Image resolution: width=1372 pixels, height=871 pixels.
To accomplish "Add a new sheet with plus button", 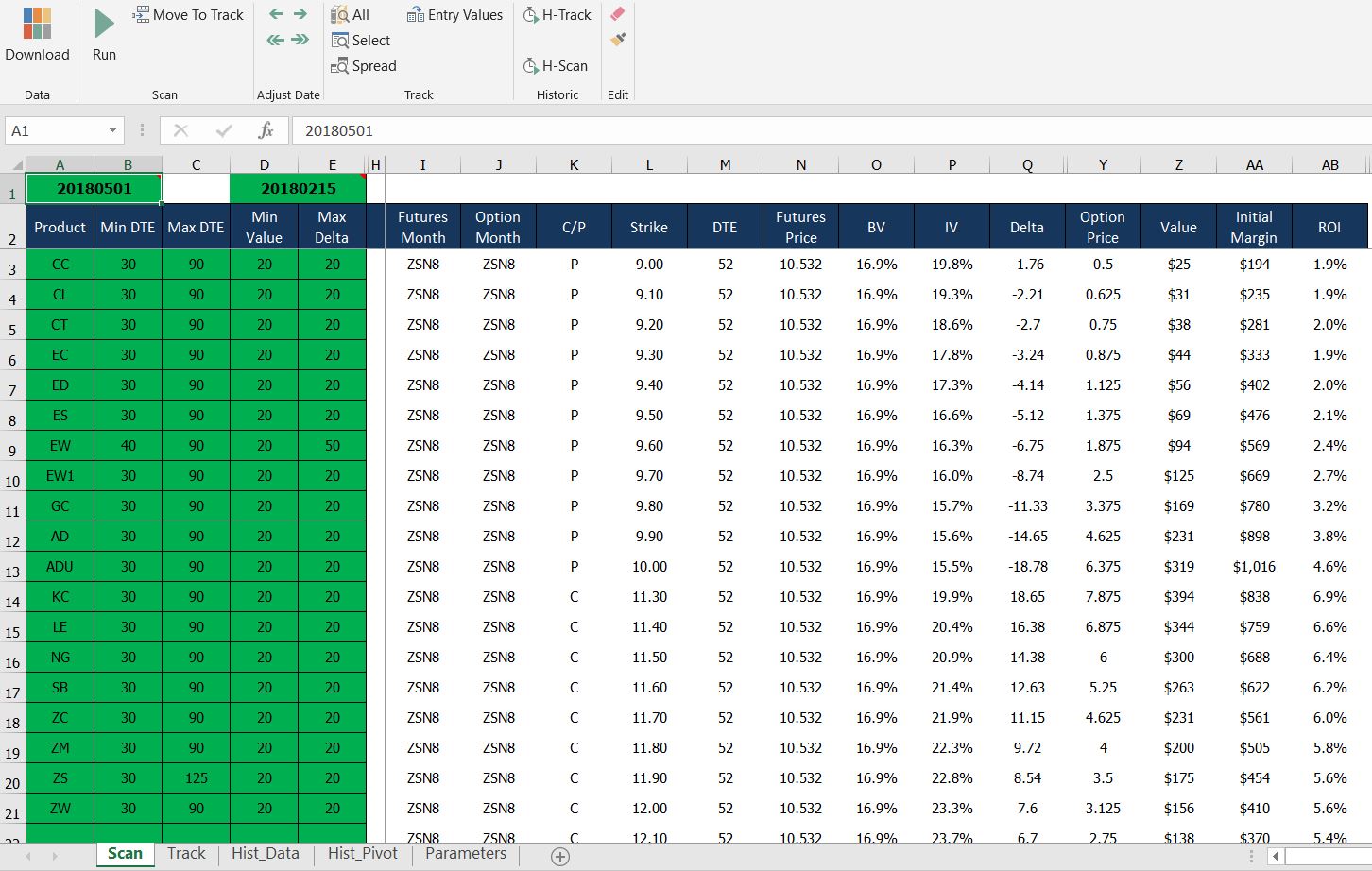I will (x=560, y=856).
